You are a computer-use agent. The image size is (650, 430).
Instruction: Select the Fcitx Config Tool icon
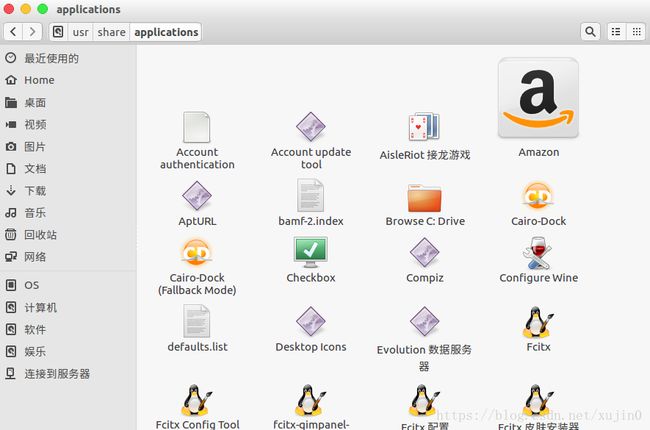pyautogui.click(x=197, y=400)
